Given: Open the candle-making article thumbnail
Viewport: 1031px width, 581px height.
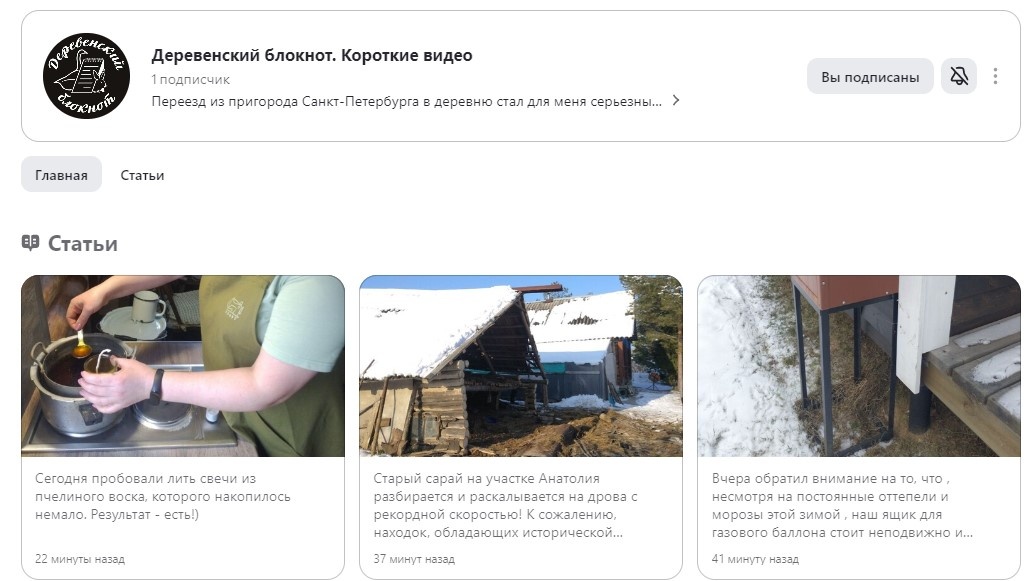Looking at the screenshot, I should click(183, 366).
